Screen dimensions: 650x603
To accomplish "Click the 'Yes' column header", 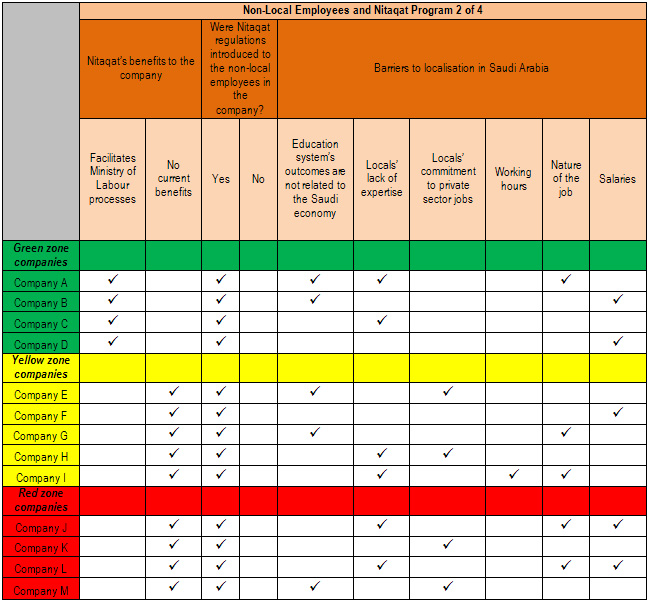I will tap(221, 179).
